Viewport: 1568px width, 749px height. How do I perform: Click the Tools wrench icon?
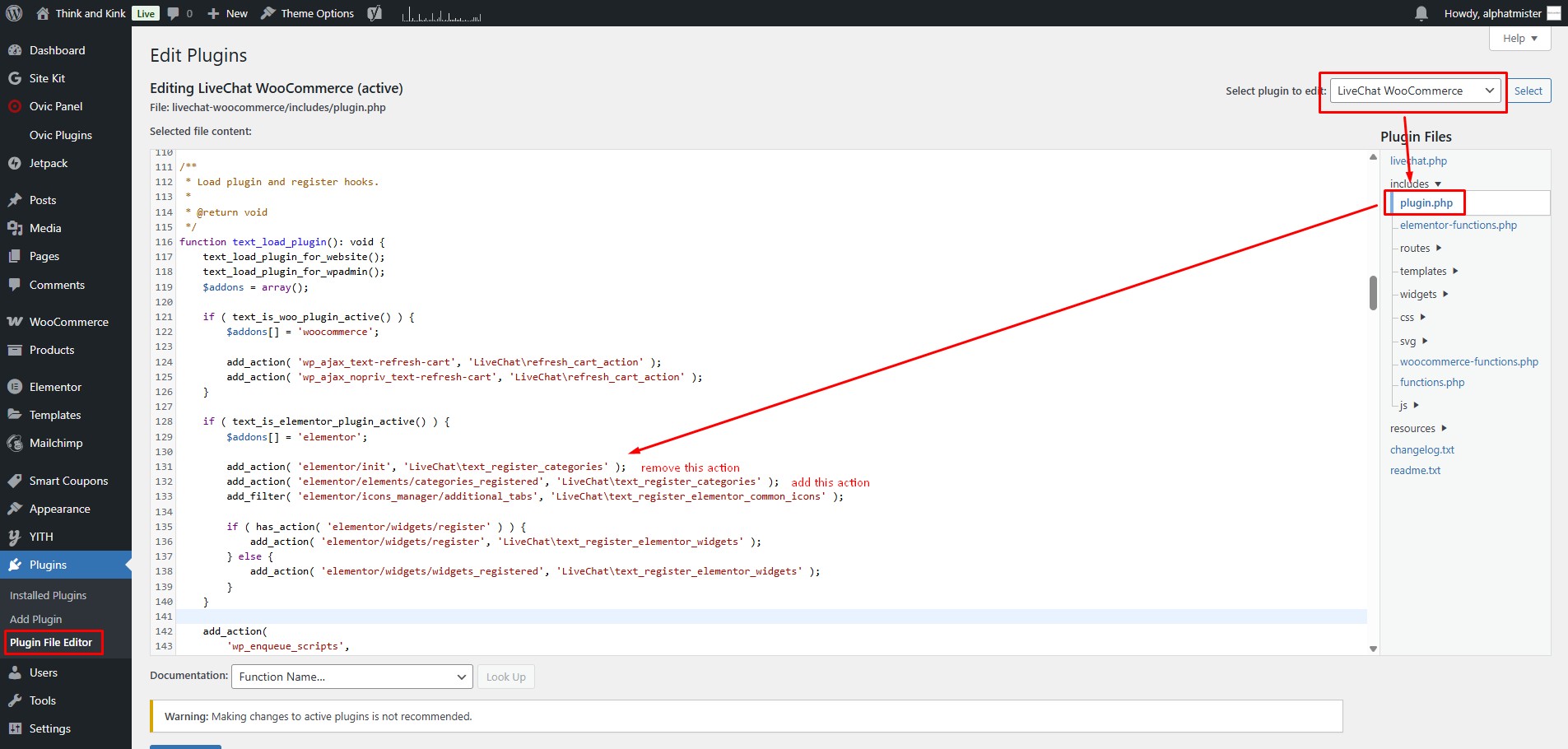[14, 700]
